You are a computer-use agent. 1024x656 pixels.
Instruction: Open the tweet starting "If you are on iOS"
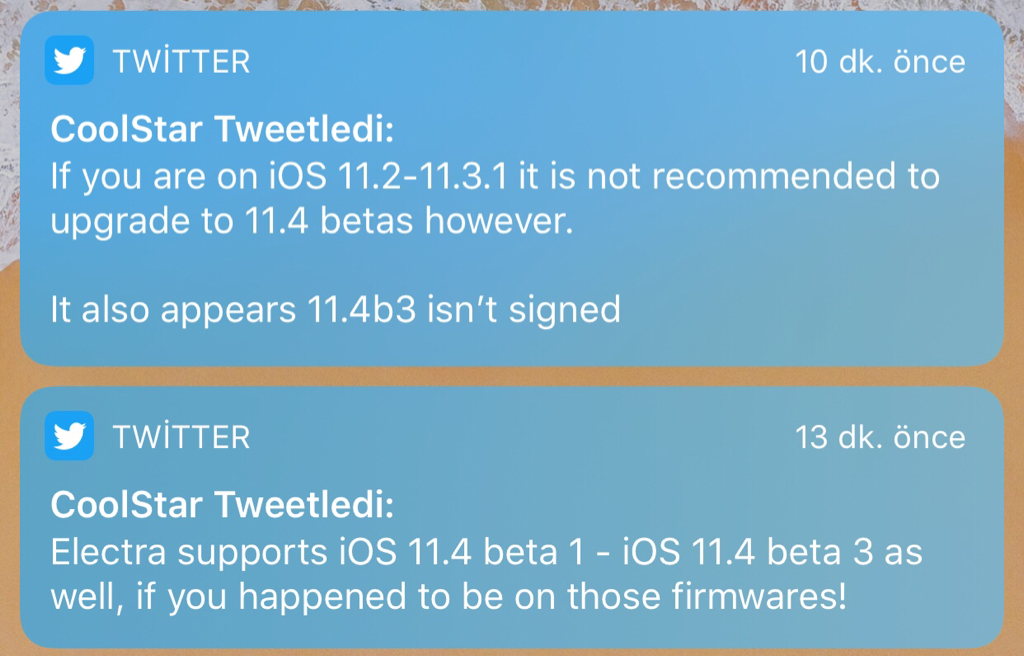[494, 177]
